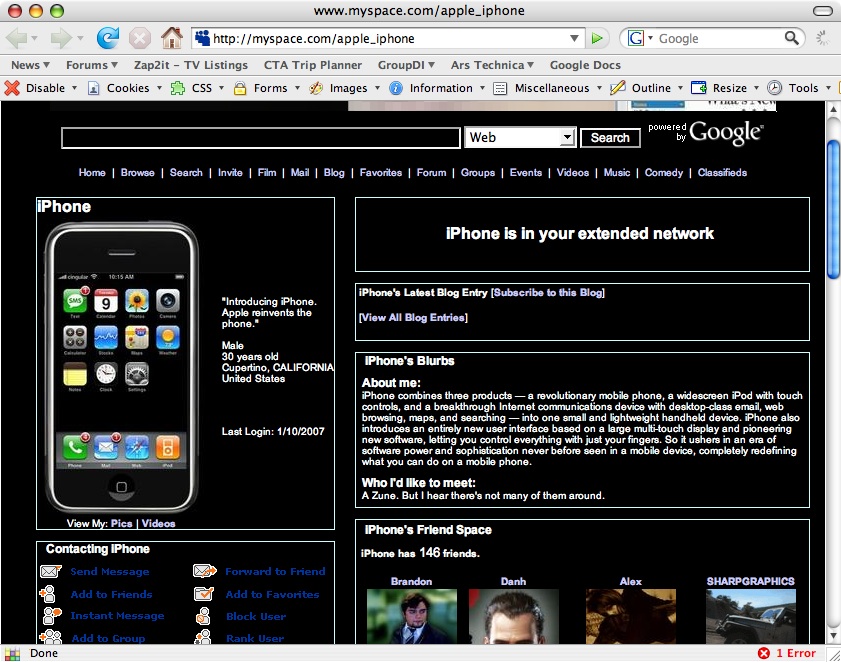841x662 pixels.
Task: Click the Add to Friends link
Action: (x=112, y=594)
